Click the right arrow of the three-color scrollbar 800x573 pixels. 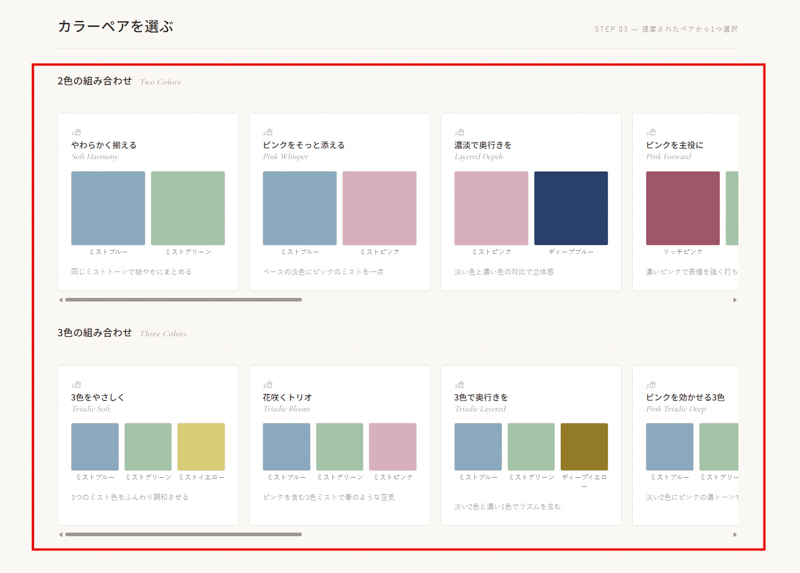coord(735,535)
